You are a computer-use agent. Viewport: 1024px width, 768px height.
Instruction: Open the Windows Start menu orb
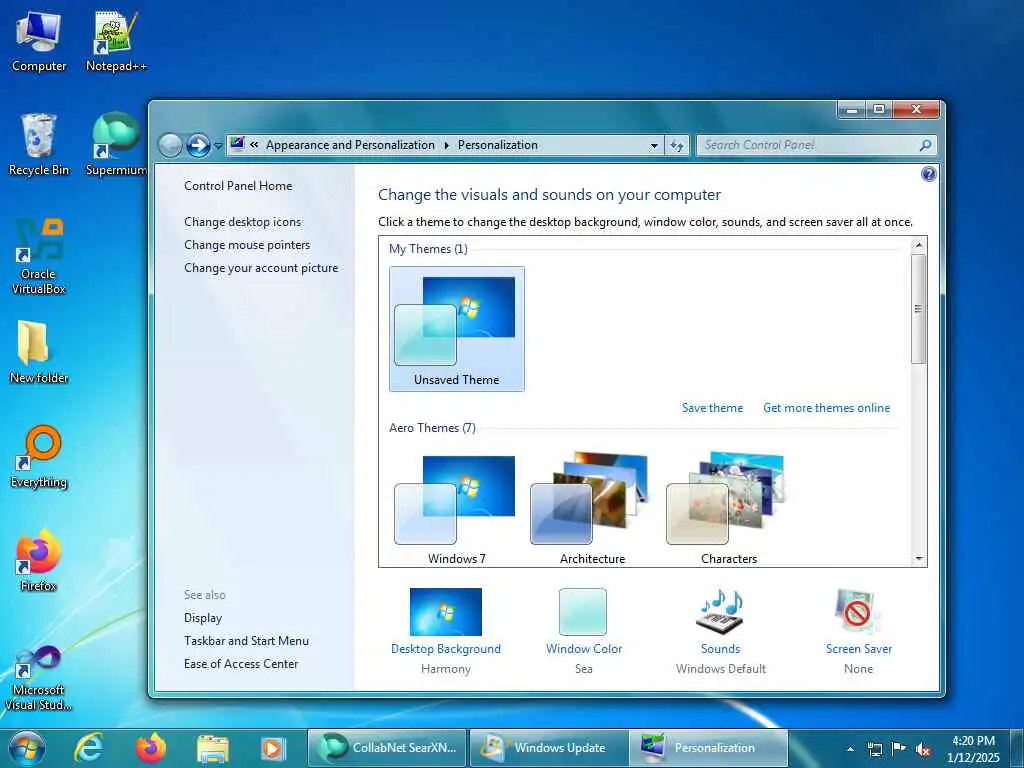pyautogui.click(x=27, y=748)
